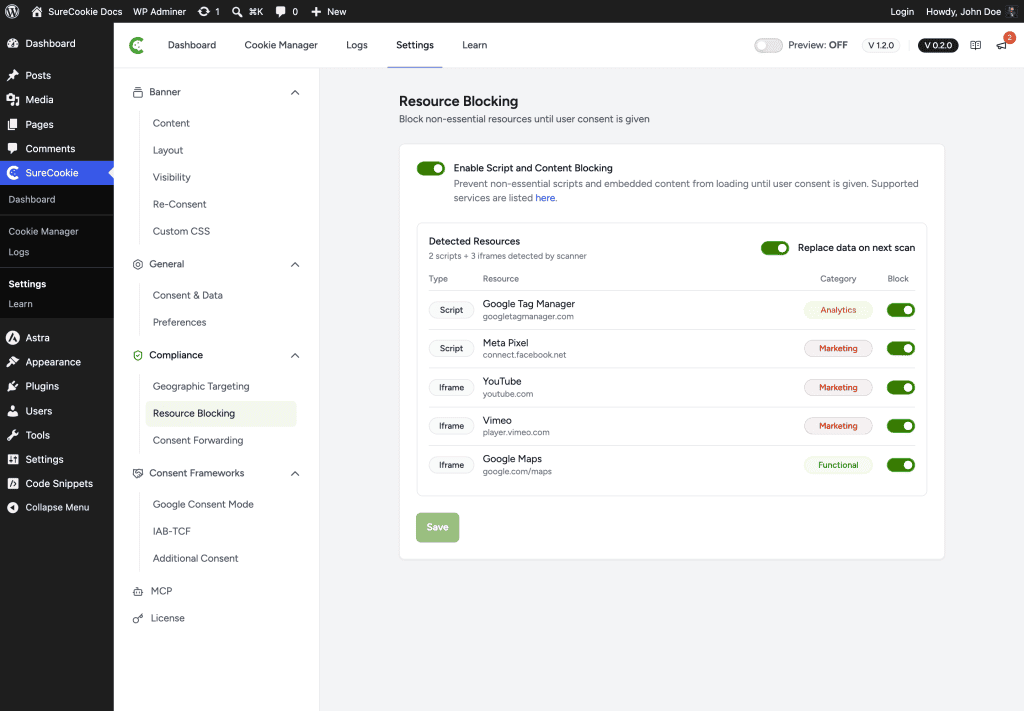
Task: Click the Astra logo icon
Action: [x=12, y=338]
